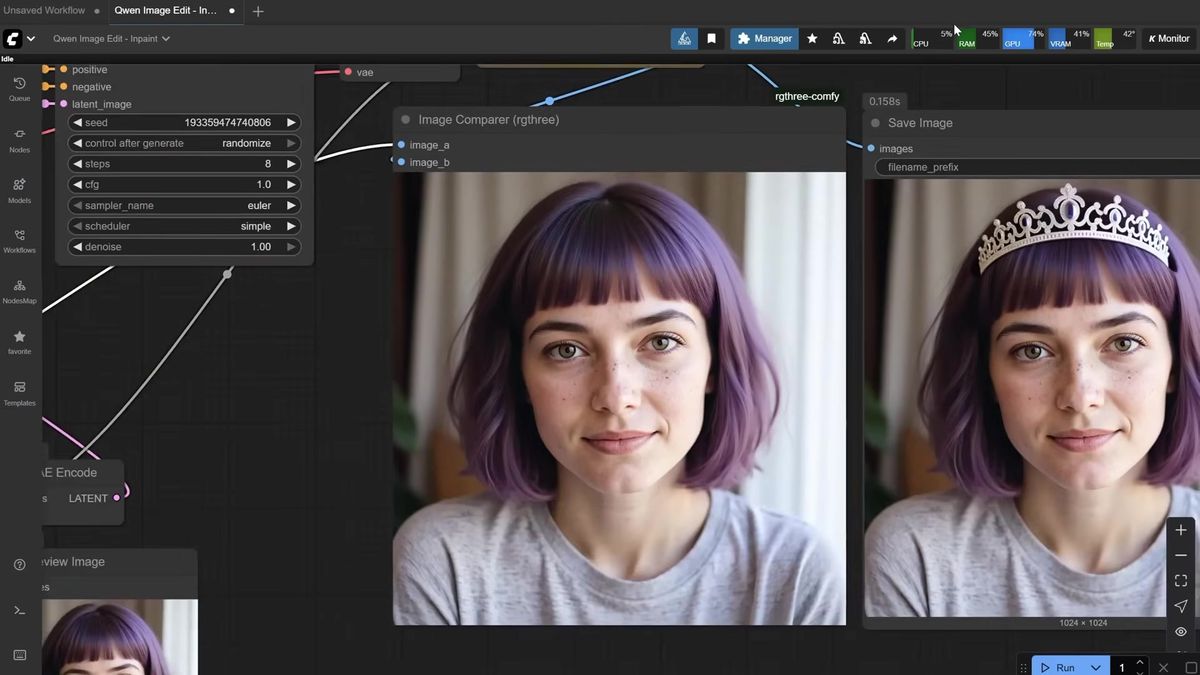The width and height of the screenshot is (1200, 675).
Task: Click the CPU usage monitor bar
Action: [x=933, y=38]
